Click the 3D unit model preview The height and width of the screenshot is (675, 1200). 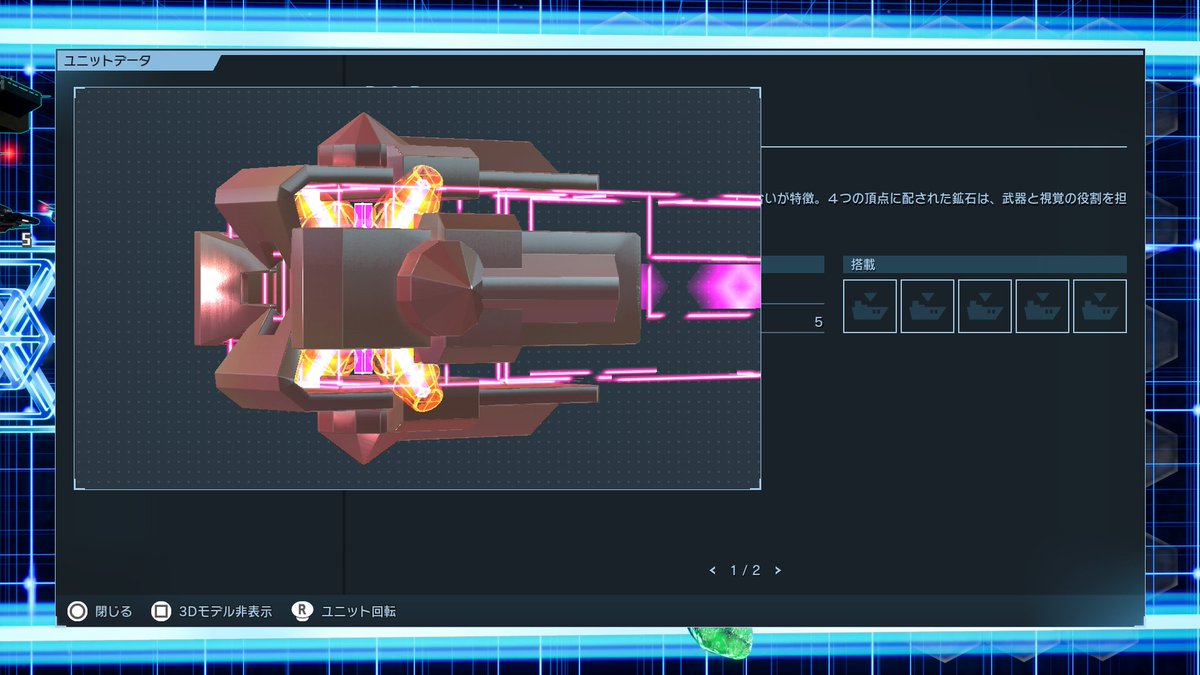click(418, 288)
